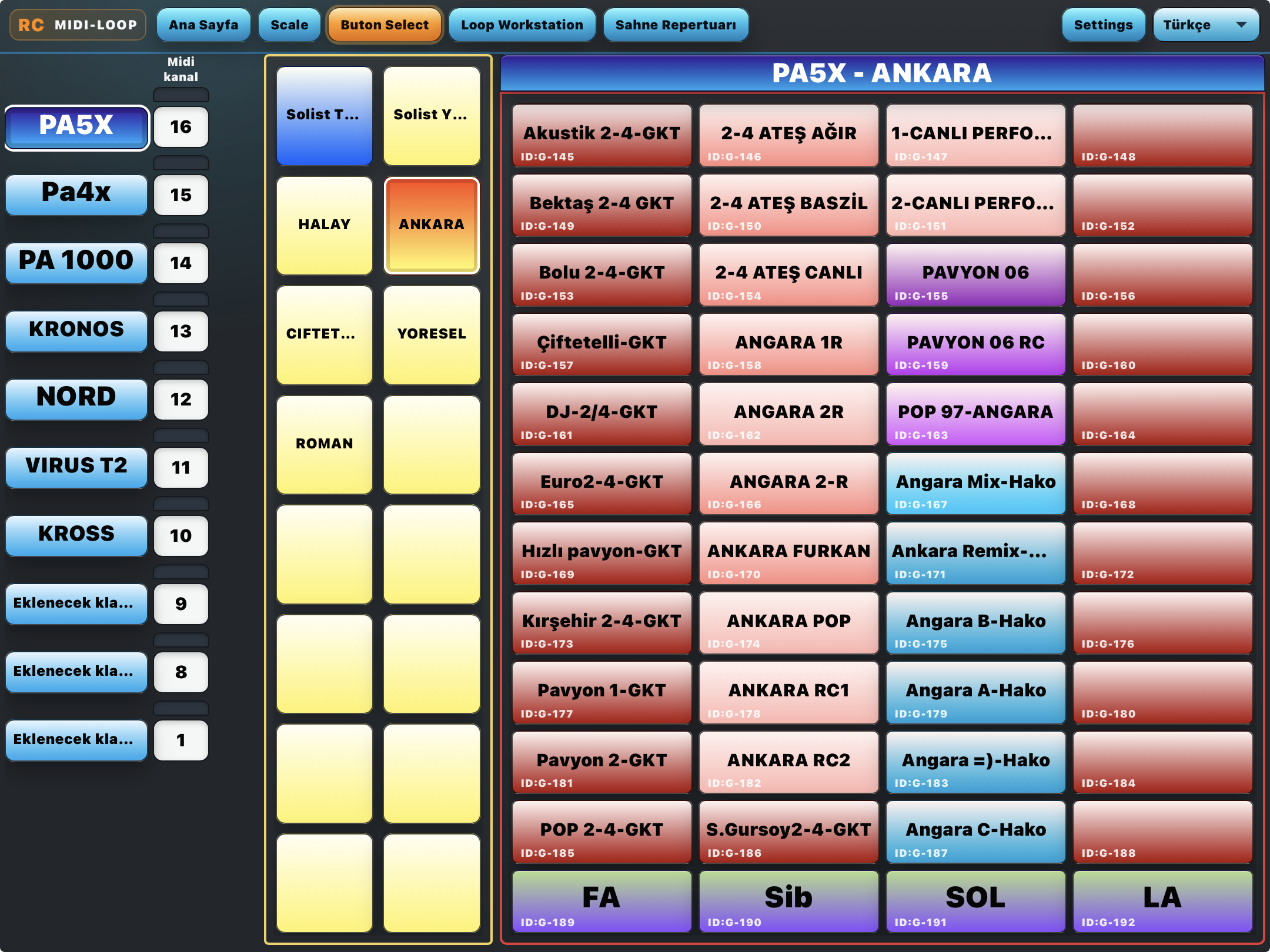
Task: Click MIDI channel 16 field
Action: [181, 127]
